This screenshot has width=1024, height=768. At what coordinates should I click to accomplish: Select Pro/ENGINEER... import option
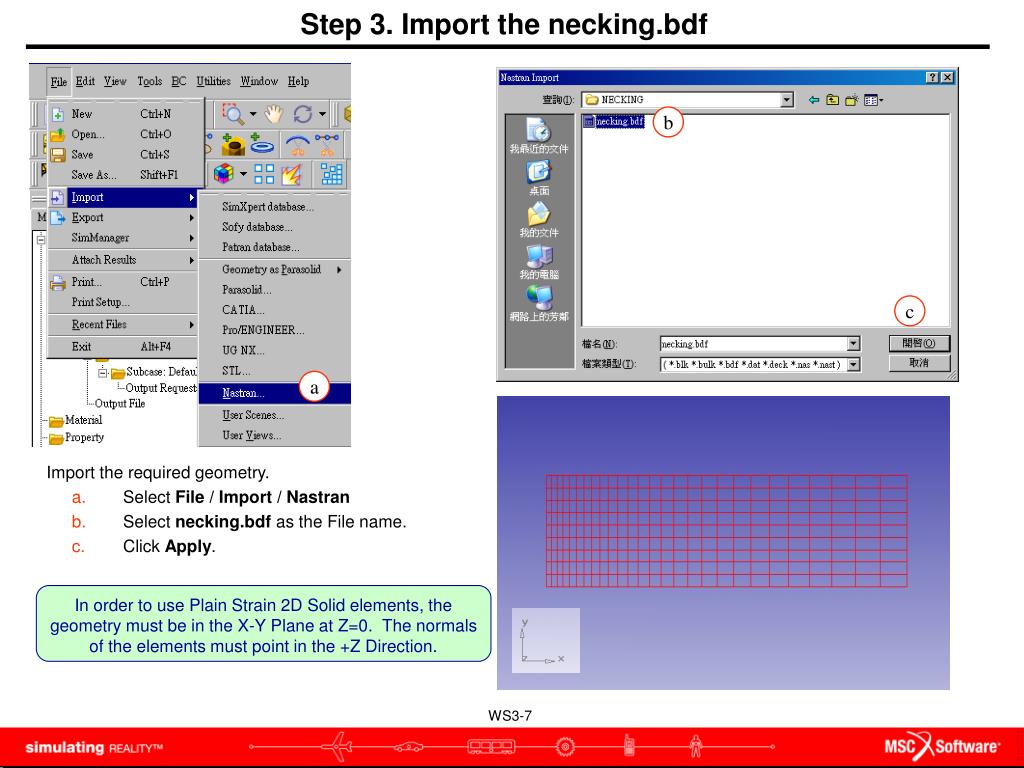275,330
